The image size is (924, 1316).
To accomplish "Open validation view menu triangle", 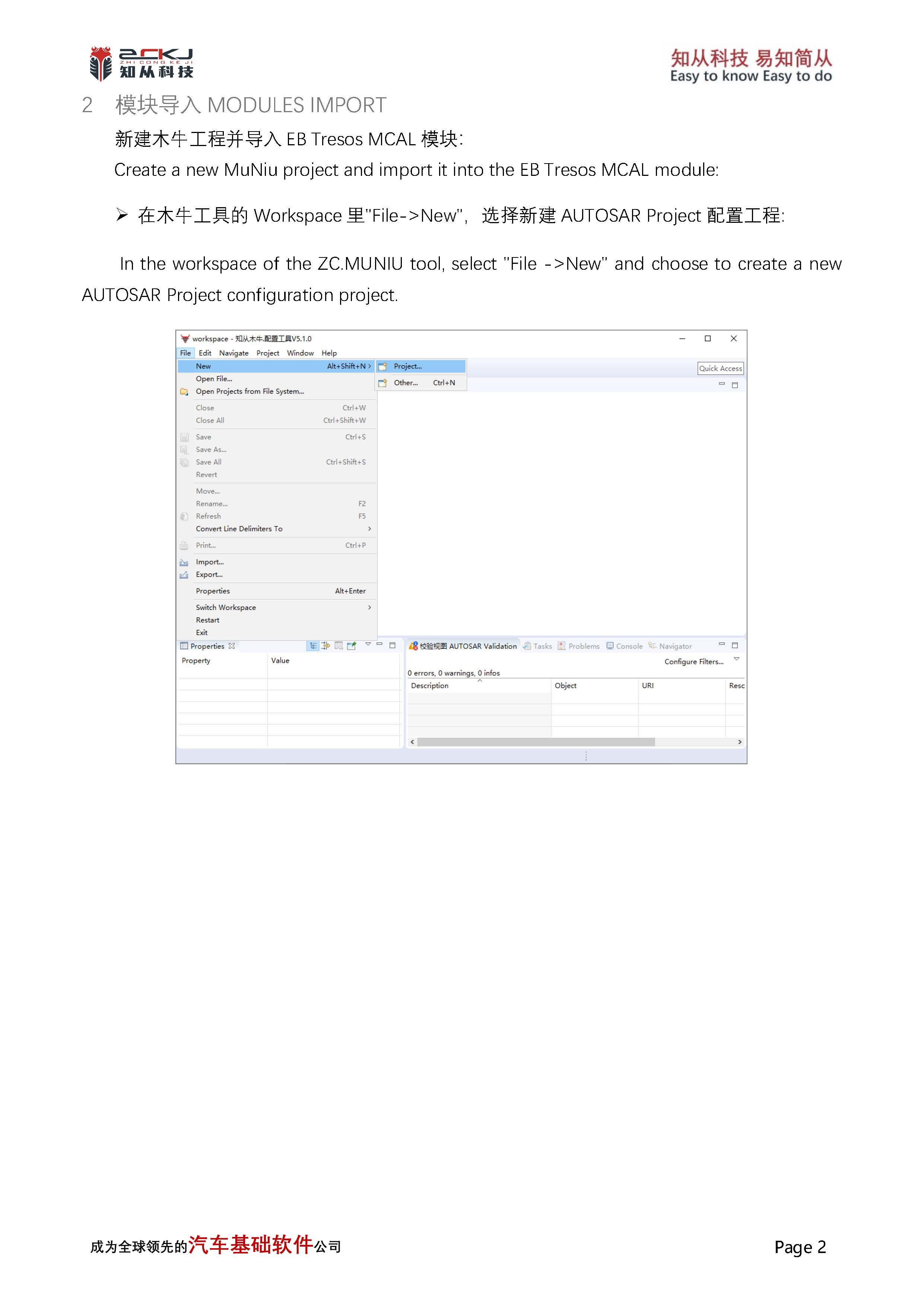I will pos(737,659).
